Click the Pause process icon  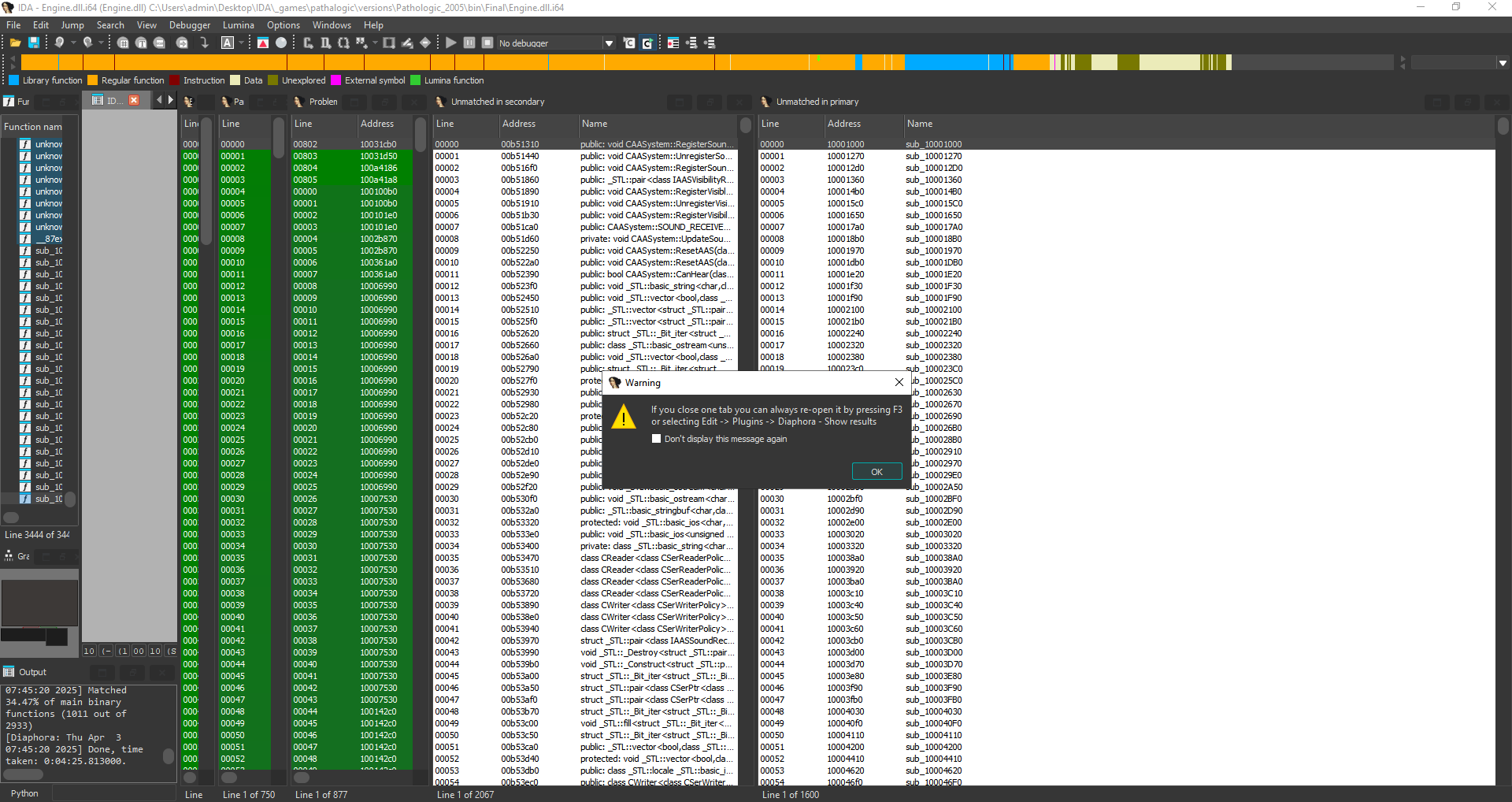coord(469,43)
